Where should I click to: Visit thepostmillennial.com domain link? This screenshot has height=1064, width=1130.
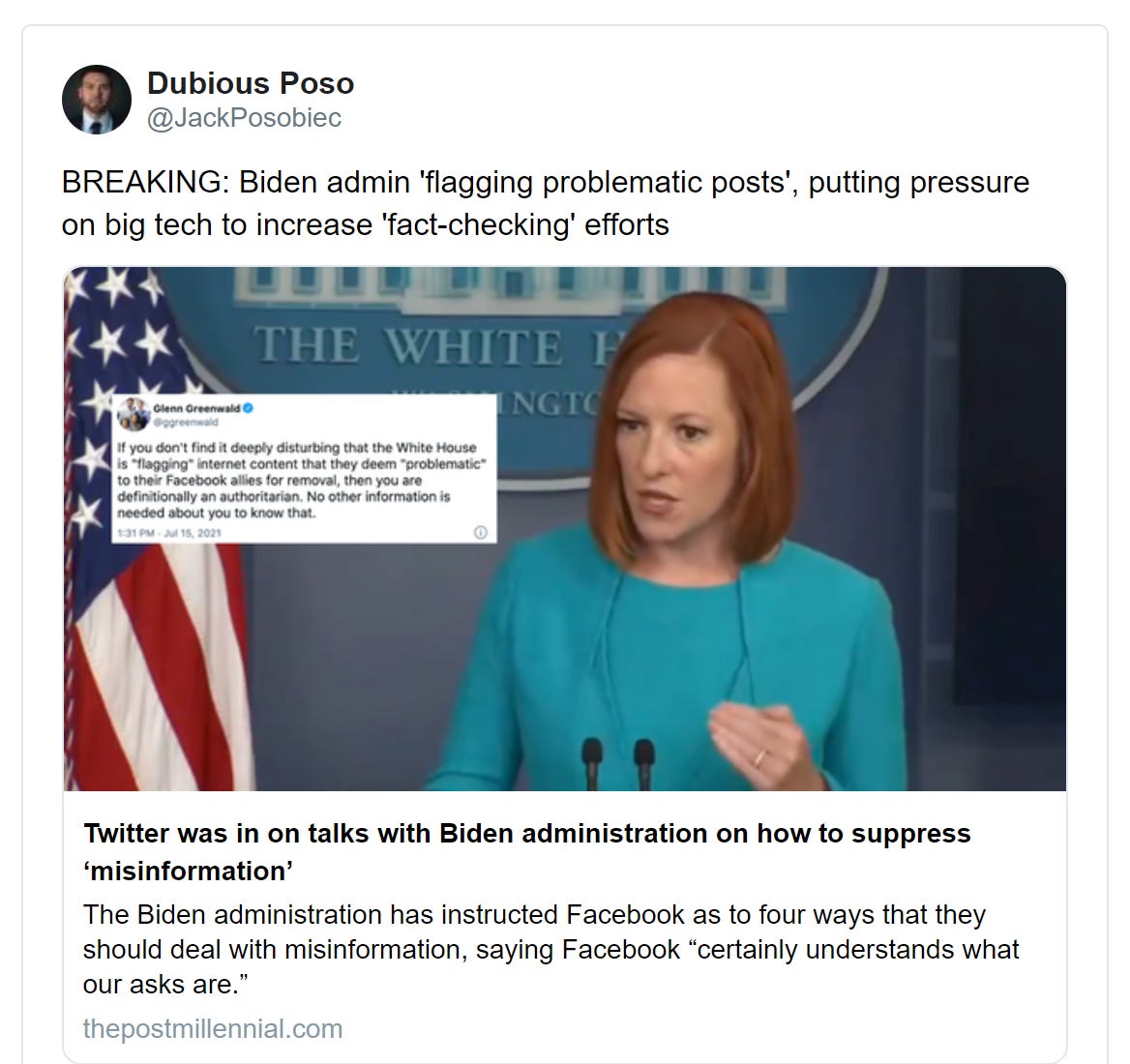[x=213, y=1029]
